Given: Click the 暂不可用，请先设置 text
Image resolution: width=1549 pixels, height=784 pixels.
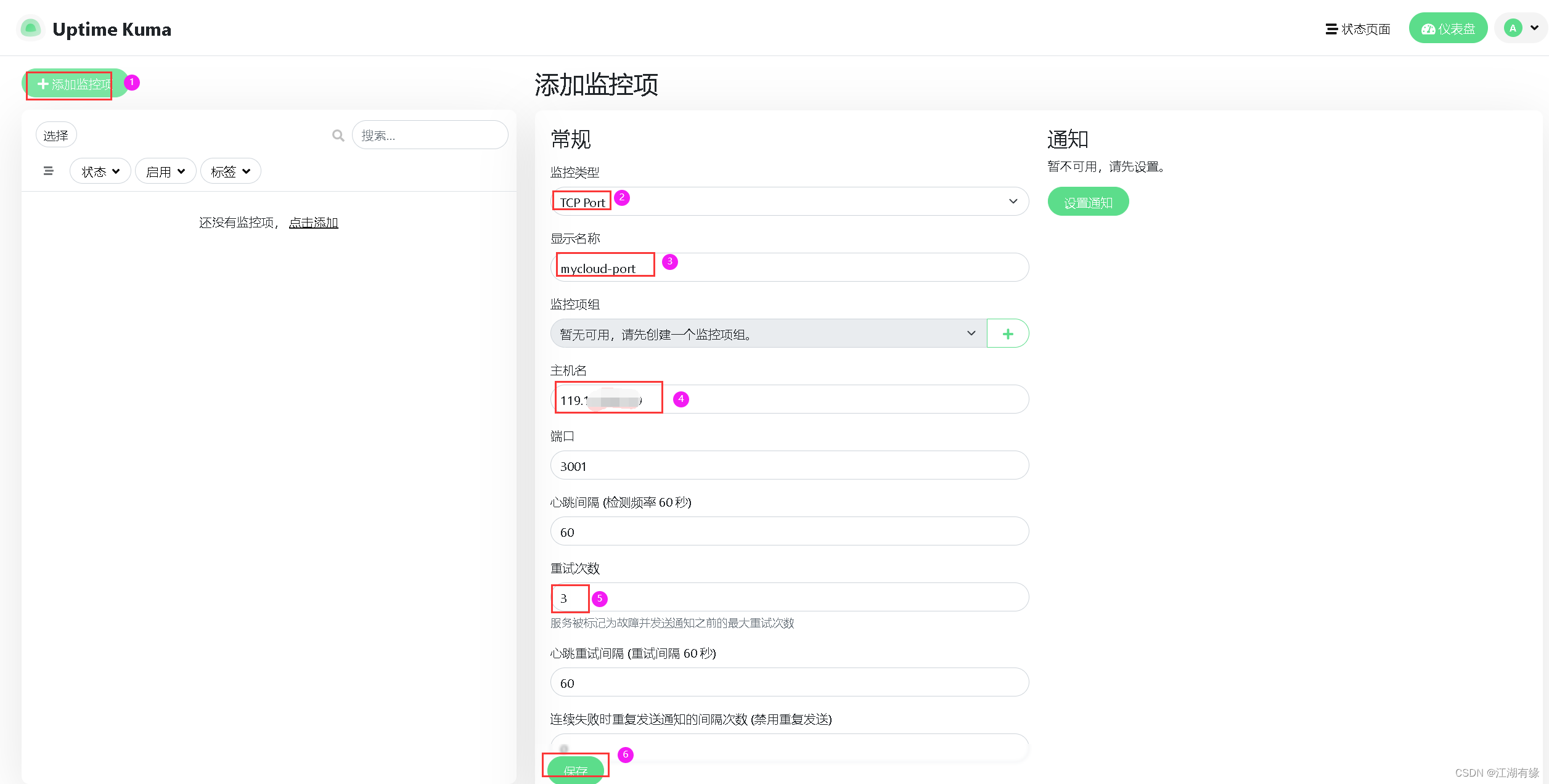Looking at the screenshot, I should tap(1106, 166).
